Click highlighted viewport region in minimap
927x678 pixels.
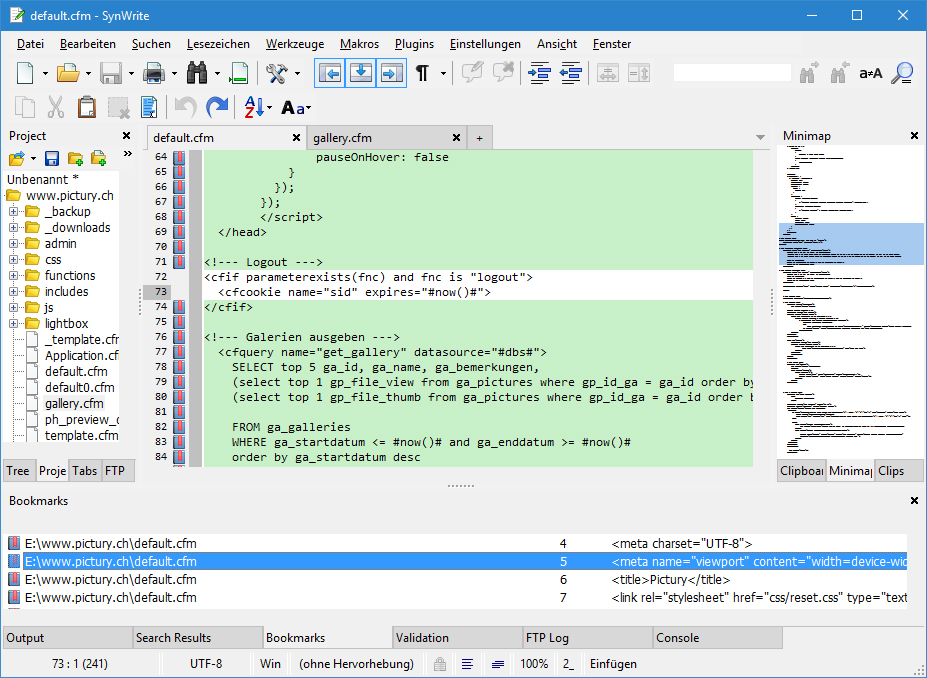click(x=851, y=244)
